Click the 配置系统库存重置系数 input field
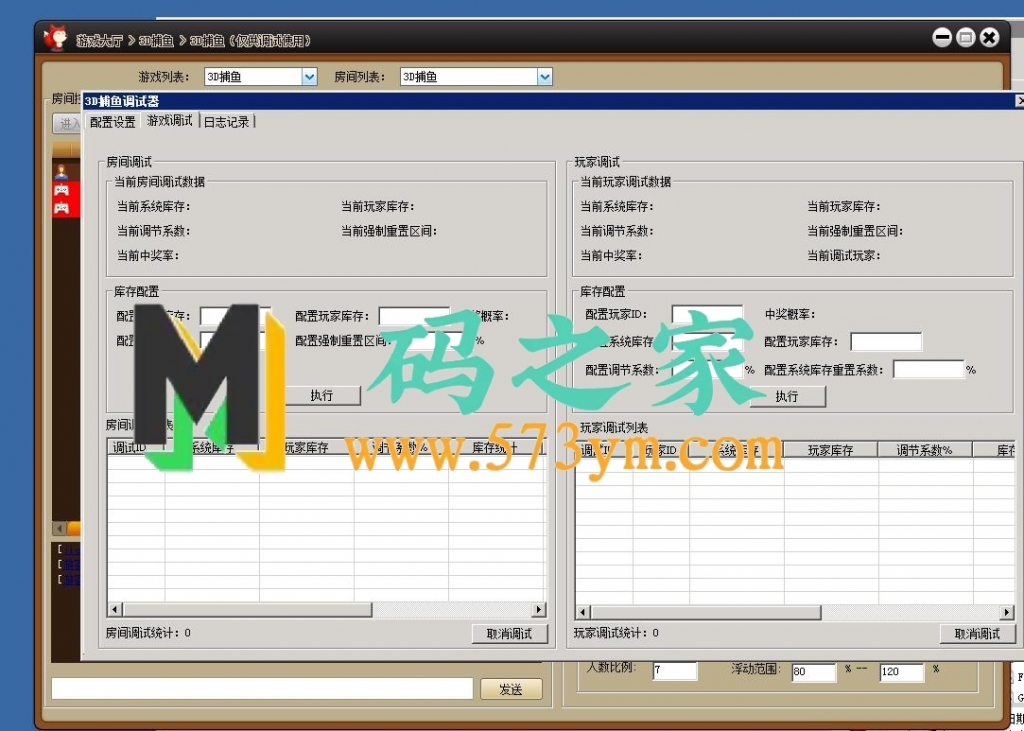Viewport: 1024px width, 731px height. [x=929, y=370]
